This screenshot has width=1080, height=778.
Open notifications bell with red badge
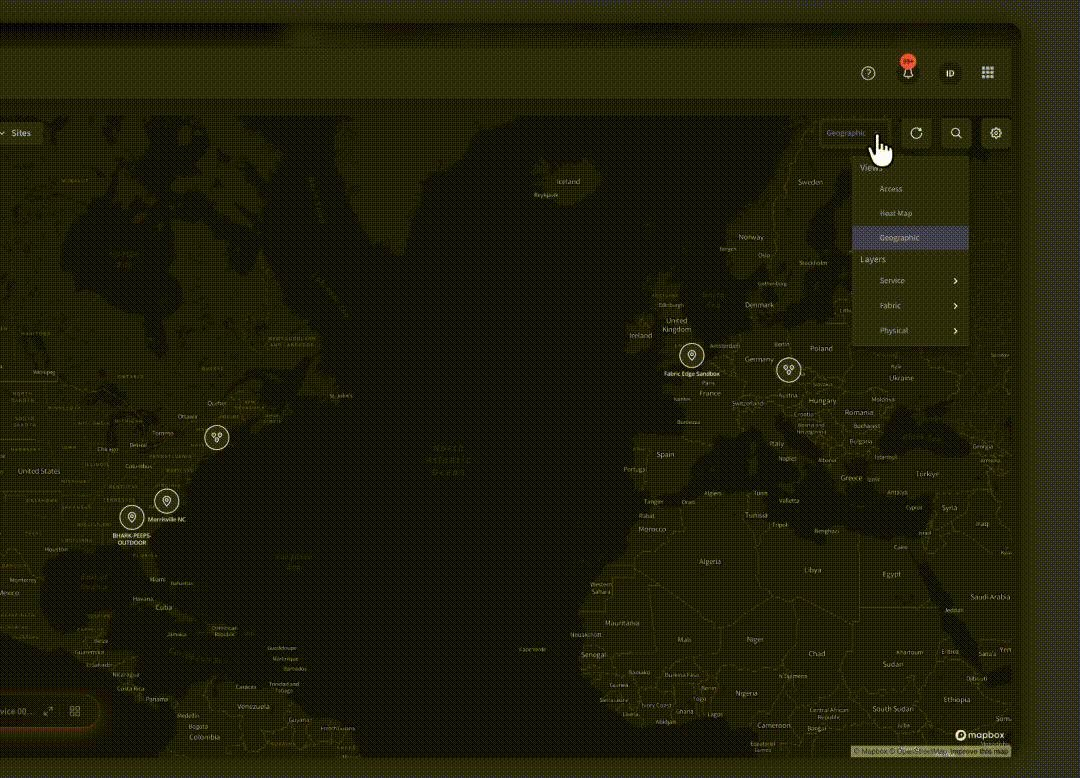click(908, 70)
